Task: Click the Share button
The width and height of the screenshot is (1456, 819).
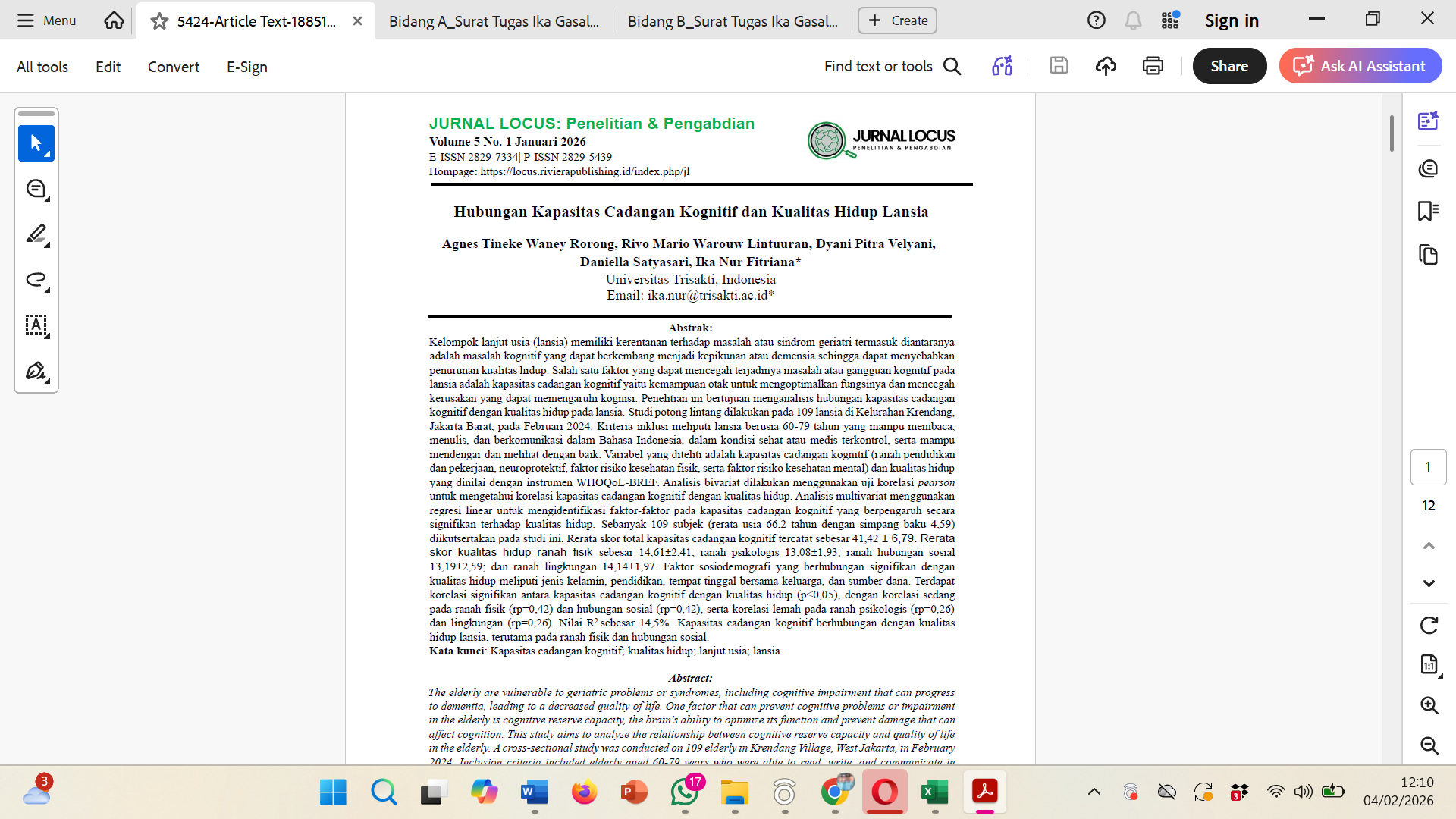Action: (1228, 66)
